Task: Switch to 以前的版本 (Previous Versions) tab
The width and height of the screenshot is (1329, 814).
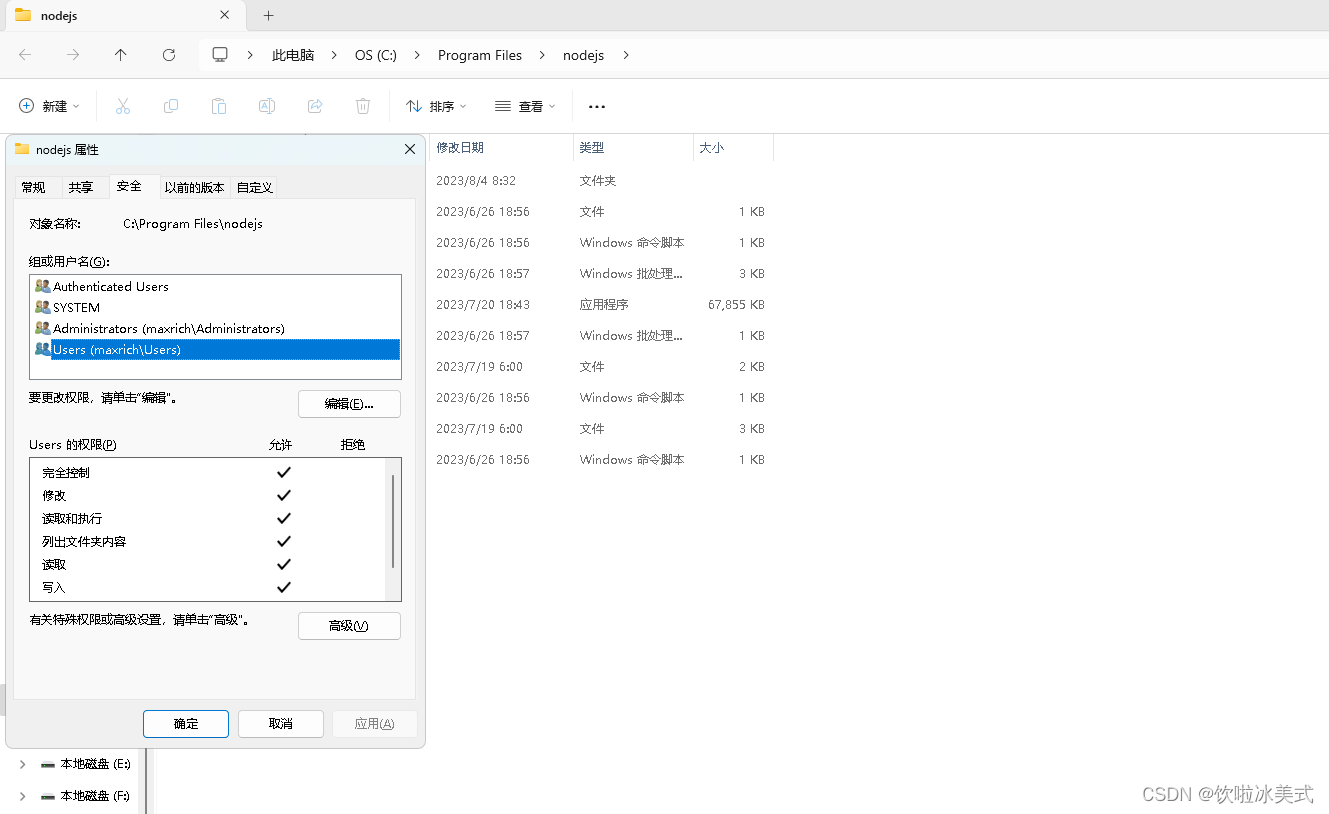Action: pyautogui.click(x=195, y=187)
